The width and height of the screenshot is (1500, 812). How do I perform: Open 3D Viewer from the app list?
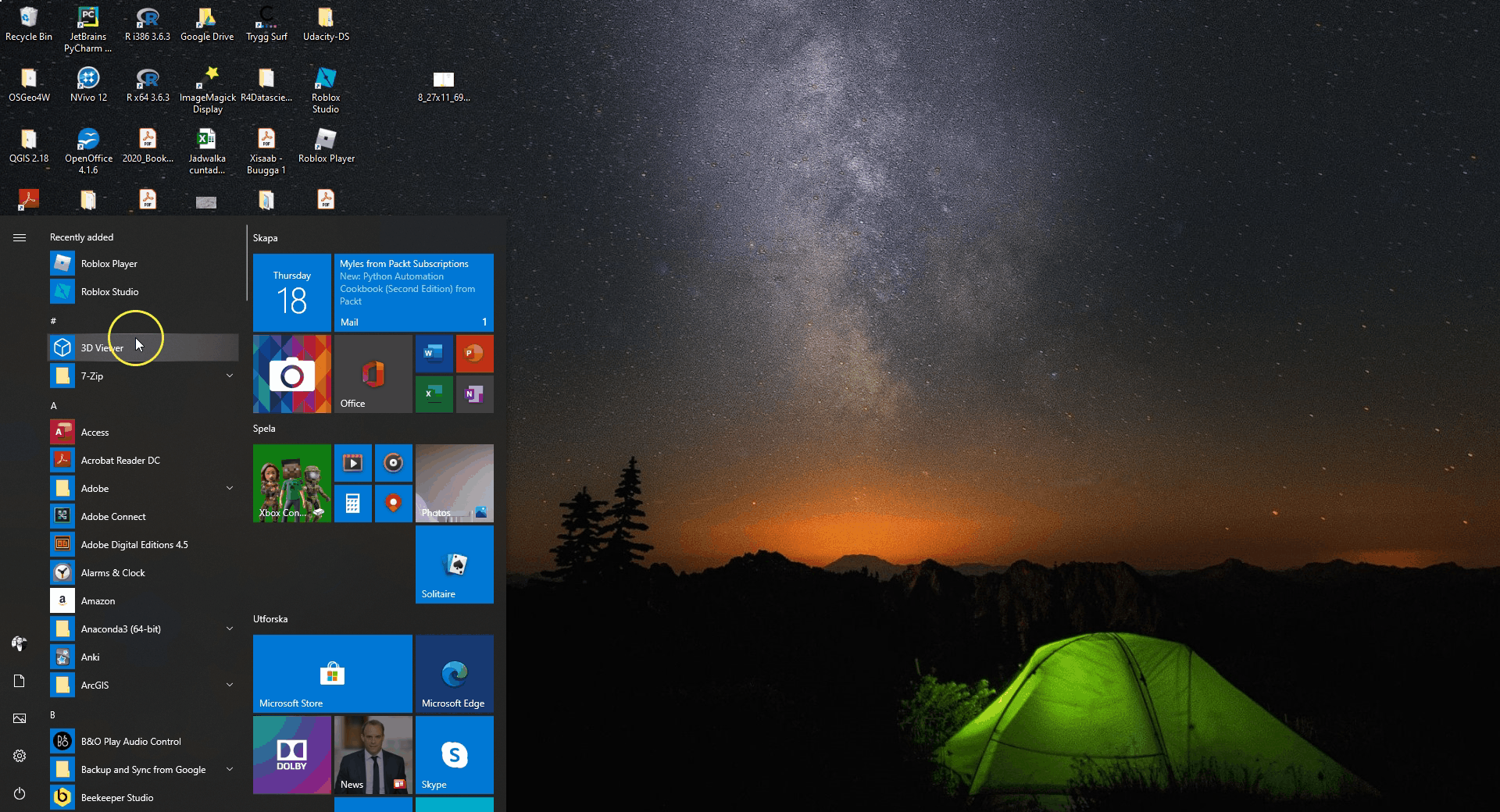coord(143,348)
